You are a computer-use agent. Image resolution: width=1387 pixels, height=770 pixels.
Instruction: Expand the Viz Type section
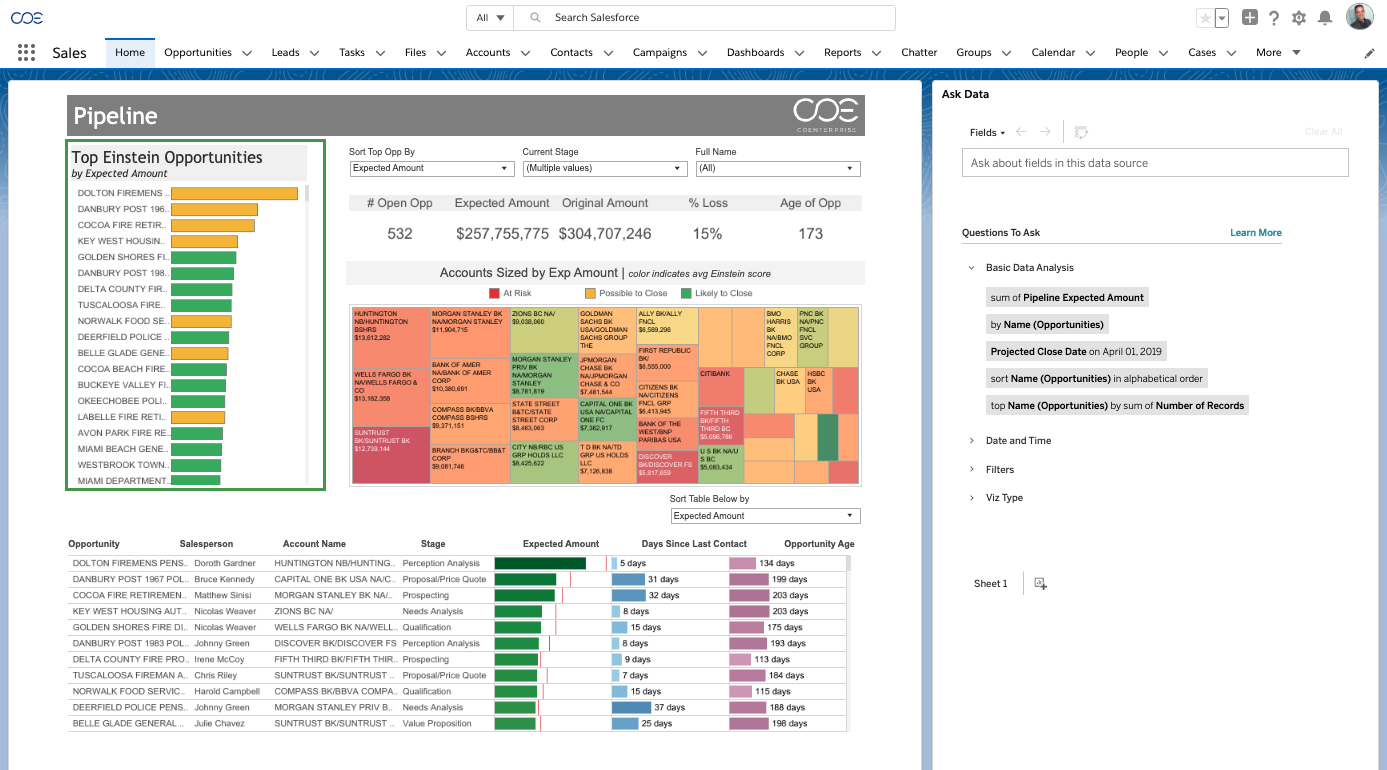click(972, 498)
